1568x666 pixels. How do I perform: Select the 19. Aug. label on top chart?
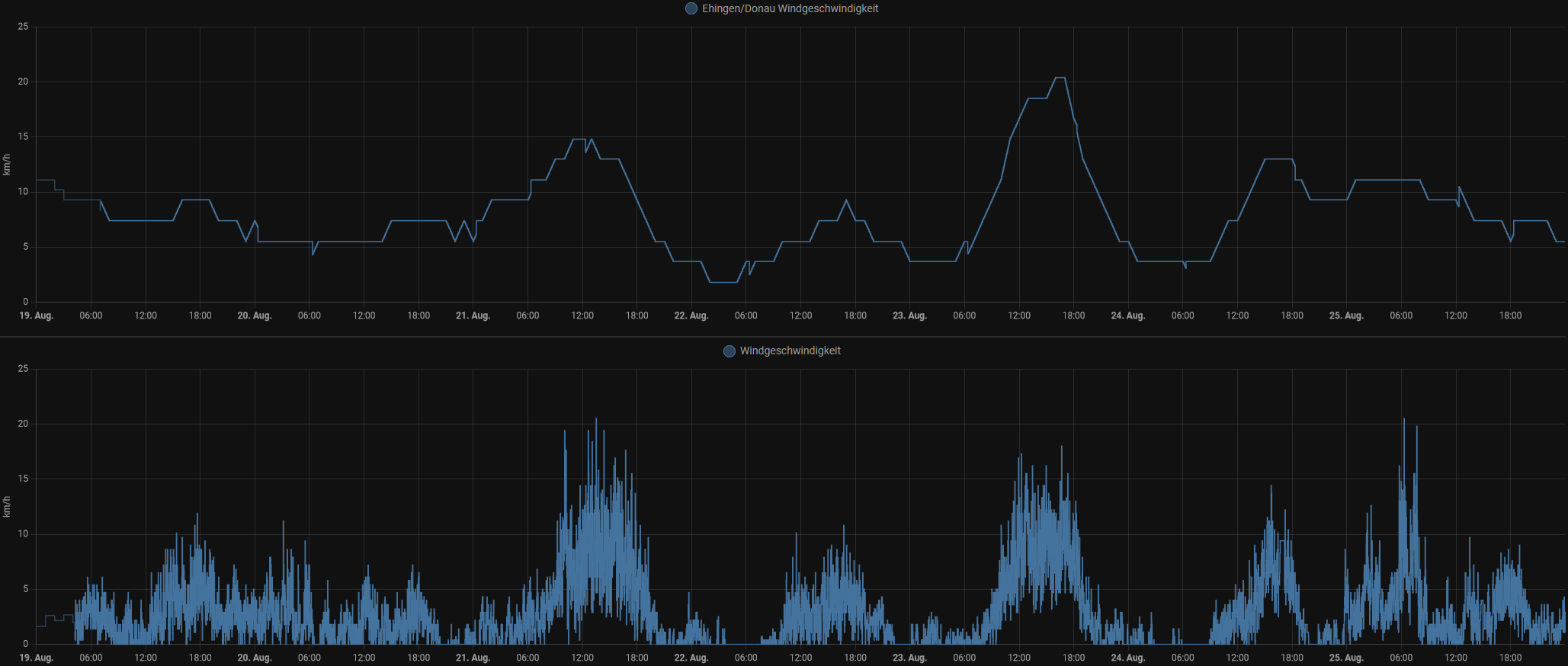coord(36,315)
